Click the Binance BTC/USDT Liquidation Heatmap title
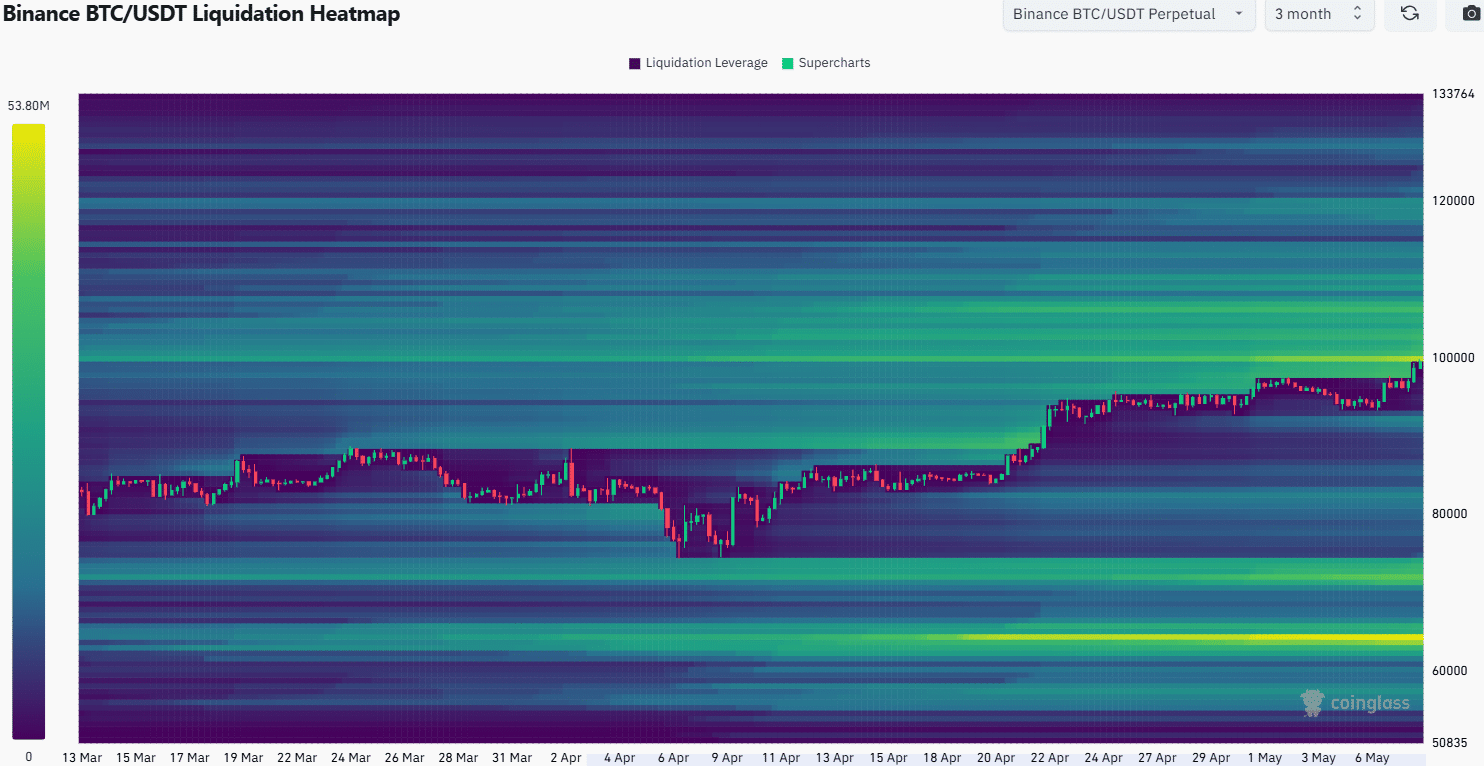Screen dimensions: 1484x766 pos(200,13)
